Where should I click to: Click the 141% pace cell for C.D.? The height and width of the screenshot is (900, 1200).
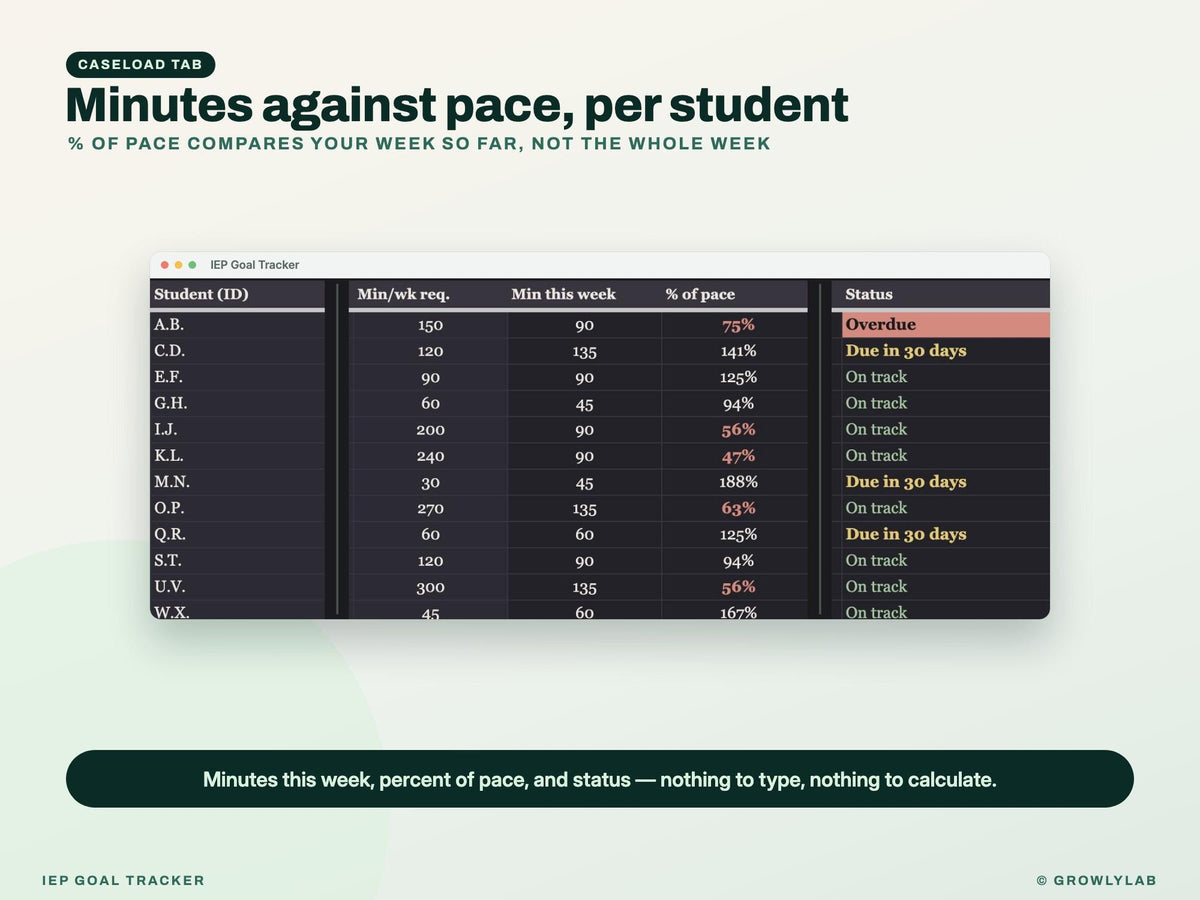[734, 351]
